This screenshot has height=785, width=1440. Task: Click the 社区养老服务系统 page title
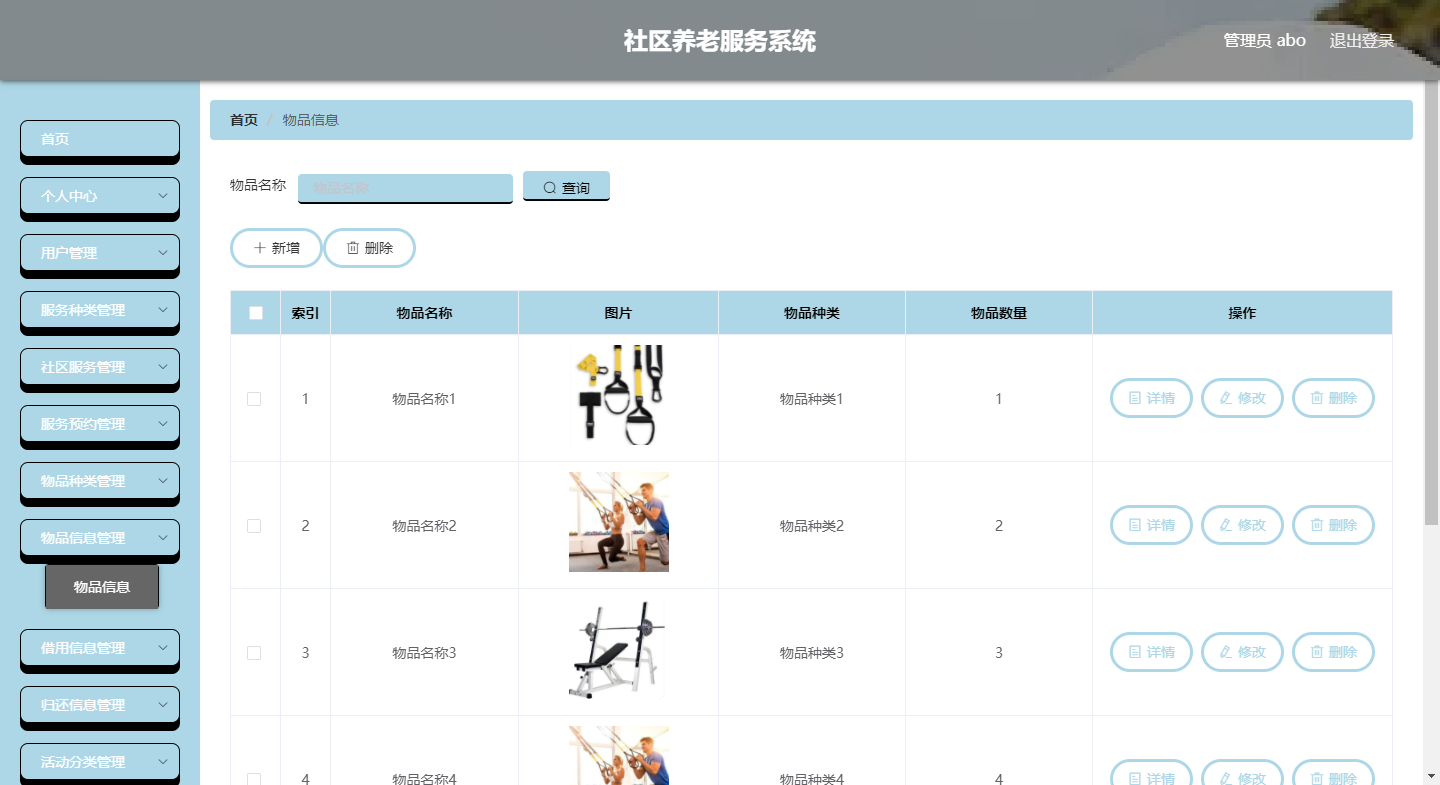pyautogui.click(x=720, y=41)
